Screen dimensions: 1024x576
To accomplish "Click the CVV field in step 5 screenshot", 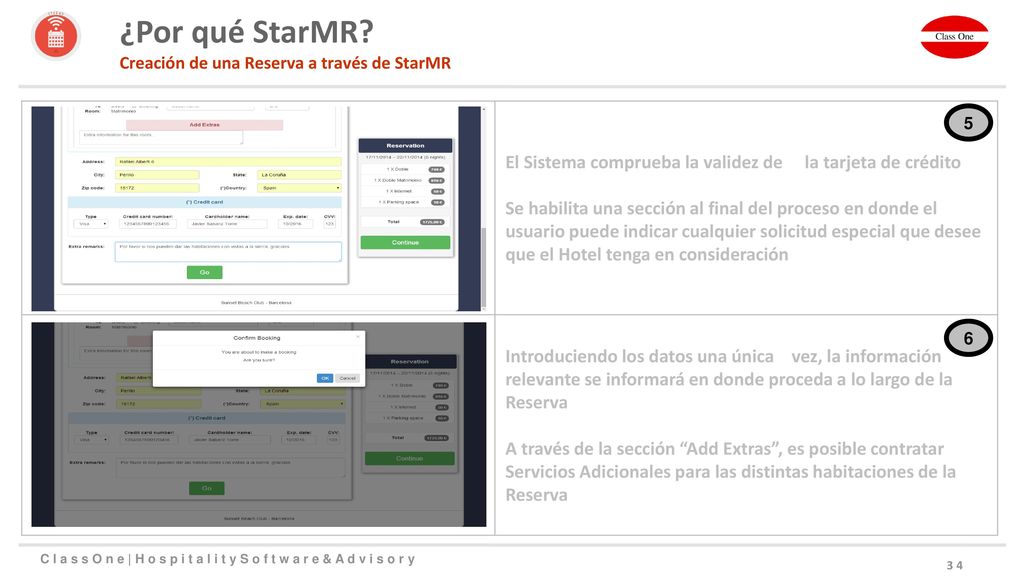I will coord(330,224).
